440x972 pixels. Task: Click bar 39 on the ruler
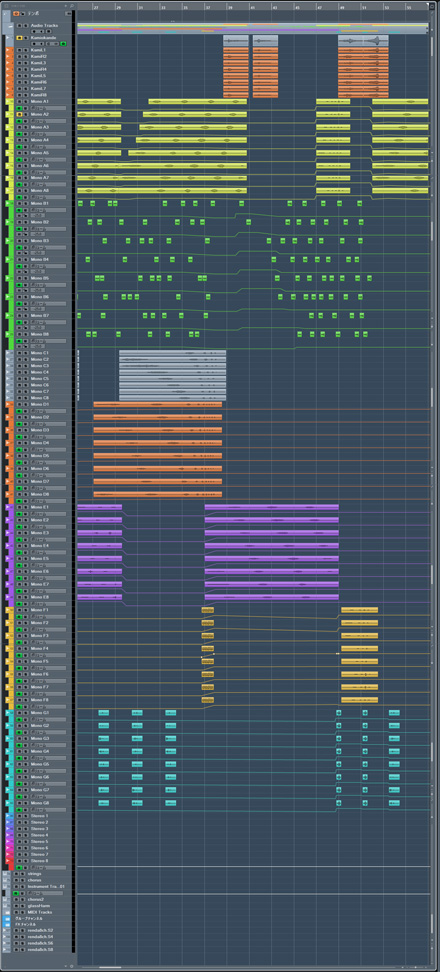tap(230, 7)
